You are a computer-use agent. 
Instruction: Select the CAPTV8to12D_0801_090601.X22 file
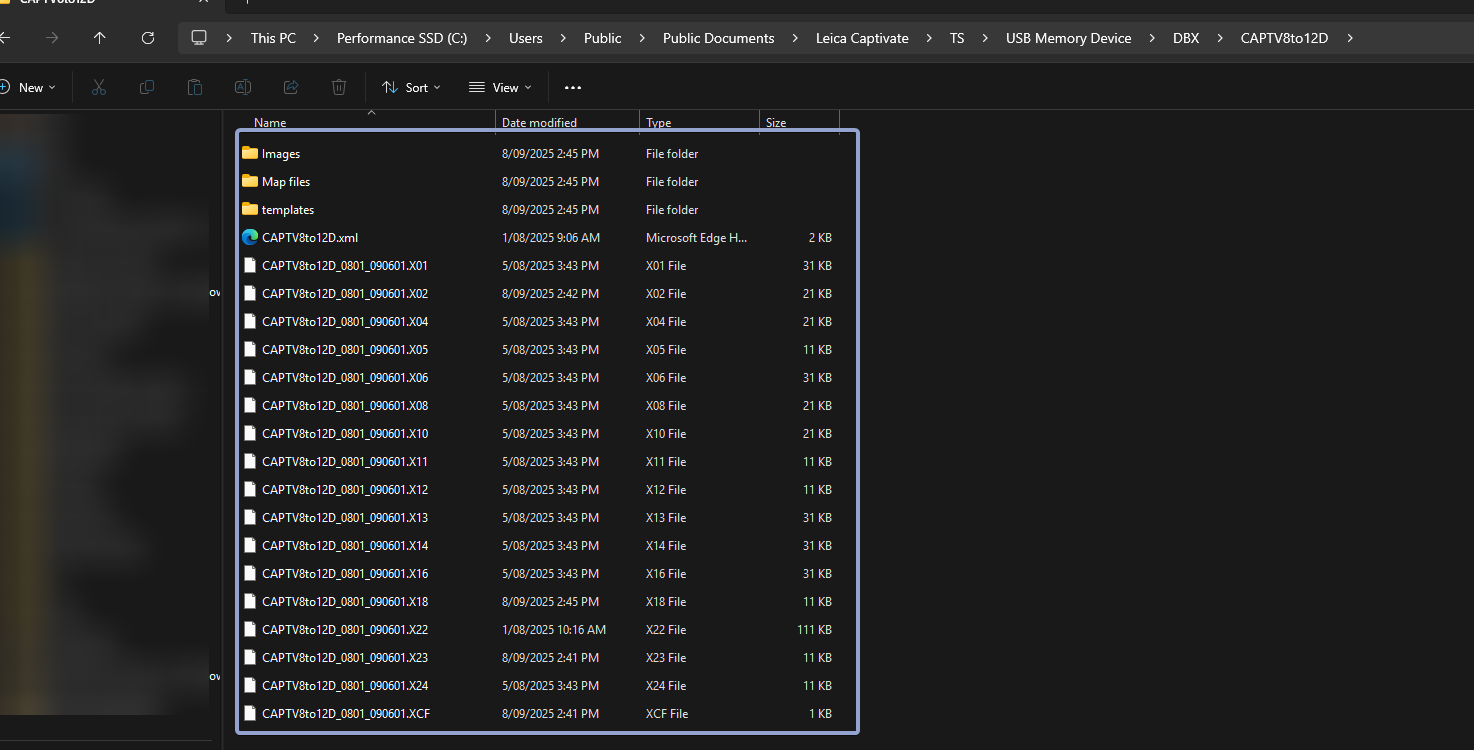point(344,630)
